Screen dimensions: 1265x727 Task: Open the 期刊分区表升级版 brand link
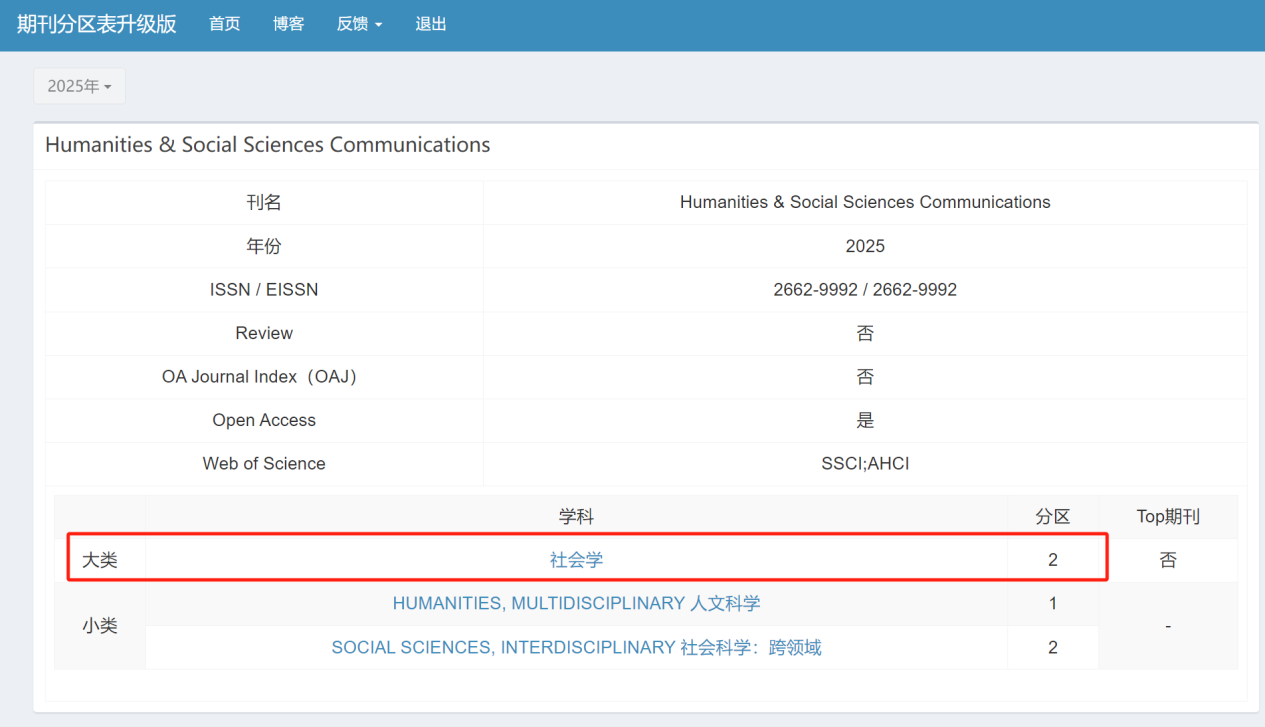96,24
